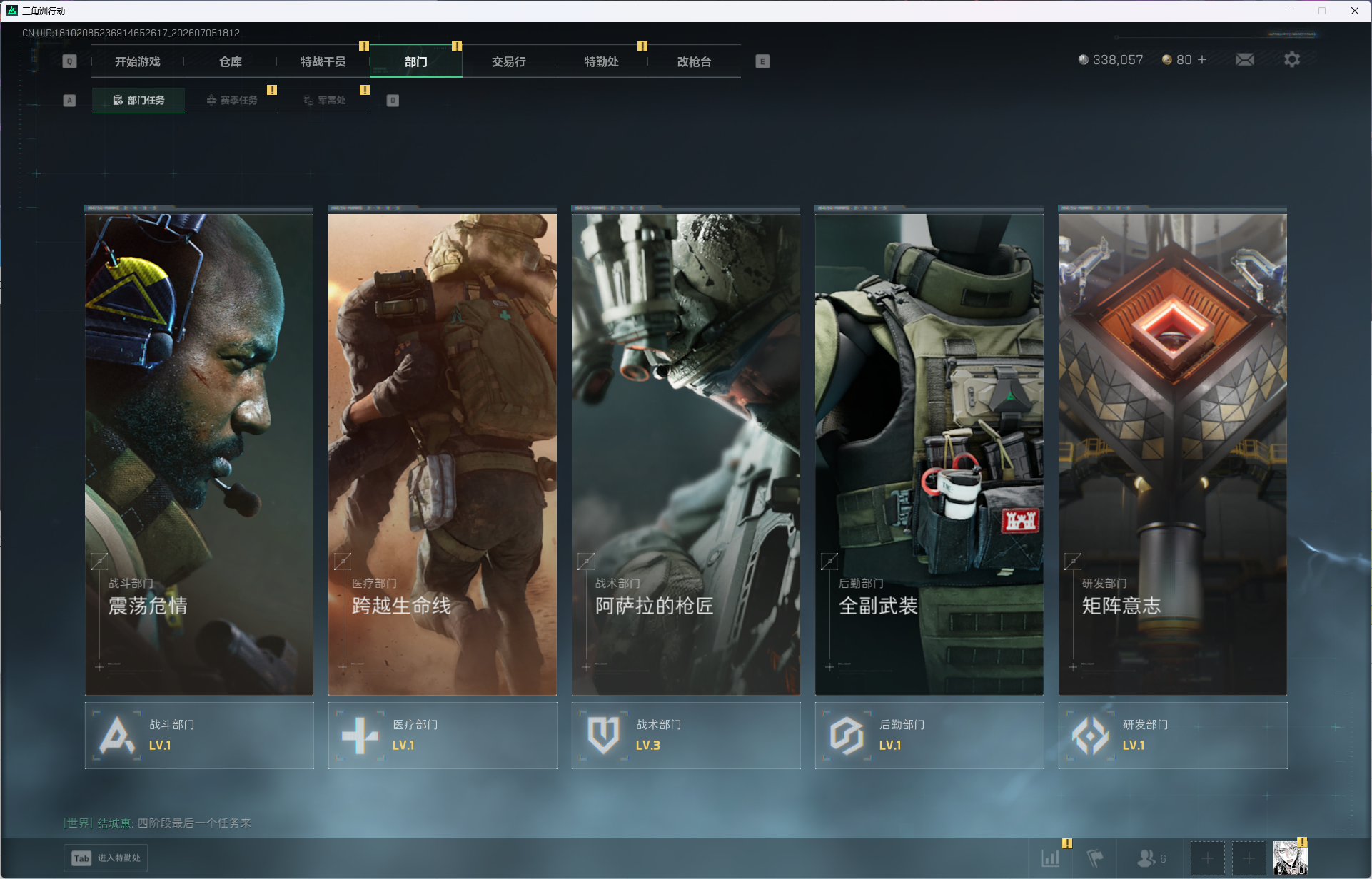Click the small corner icon on 矩阵意志 card
1372x879 pixels.
pyautogui.click(x=1073, y=562)
